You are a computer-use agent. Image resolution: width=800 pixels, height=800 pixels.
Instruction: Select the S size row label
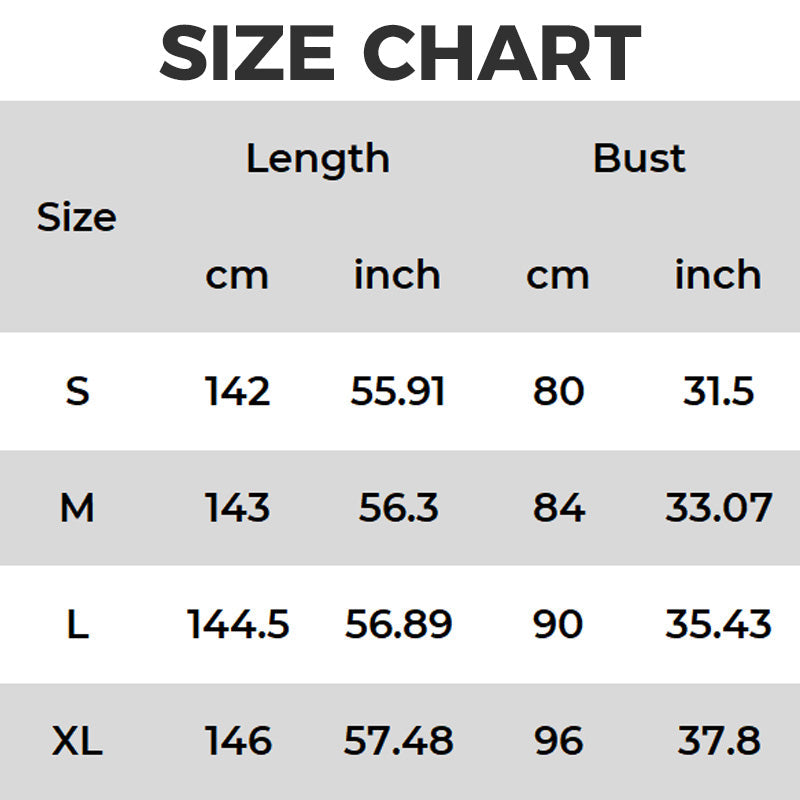pos(77,391)
